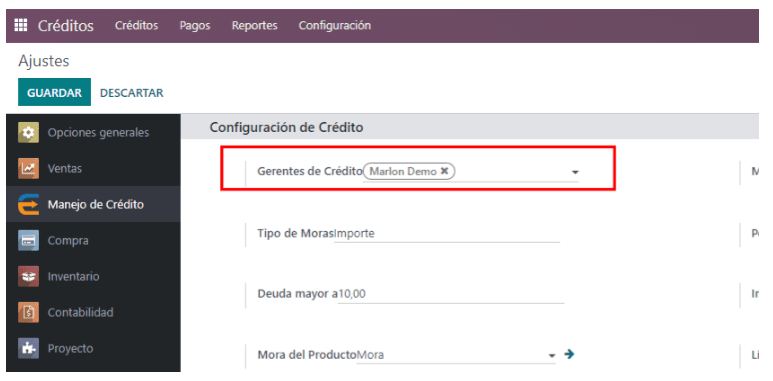Click the Ajustes page title

pyautogui.click(x=44, y=61)
